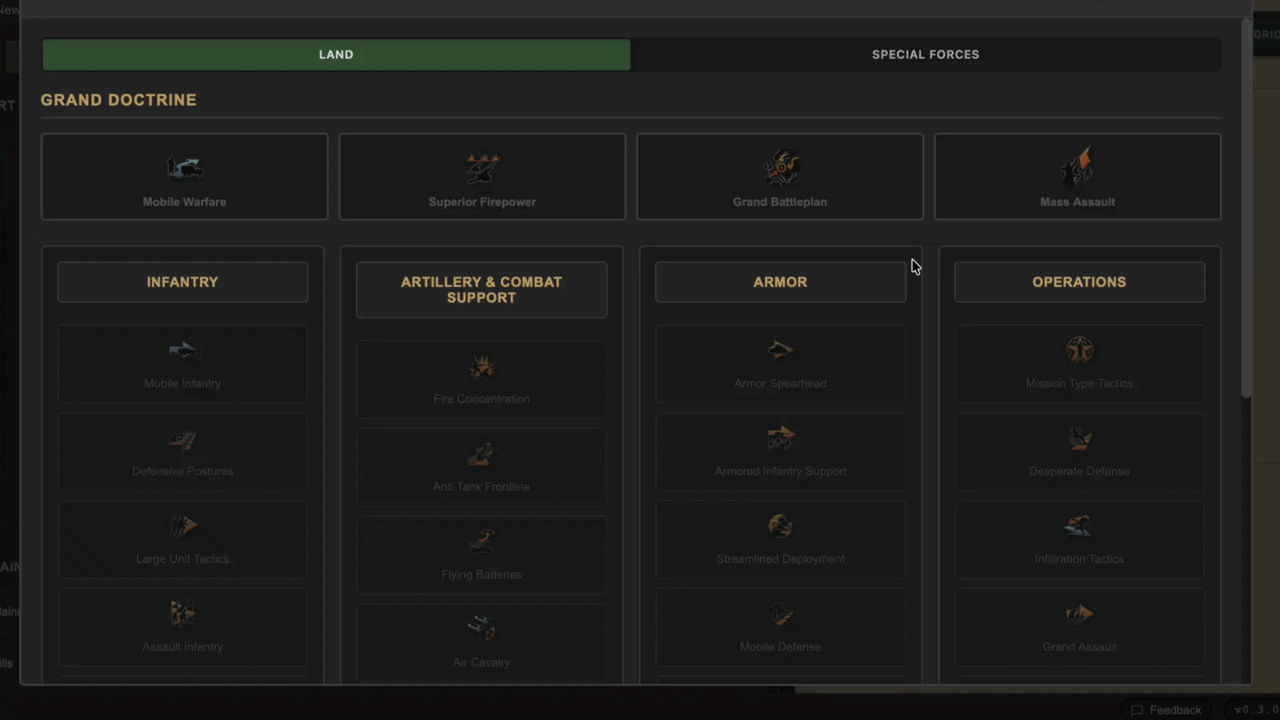Select the Air Cavalry text label
The width and height of the screenshot is (1280, 720).
481,662
